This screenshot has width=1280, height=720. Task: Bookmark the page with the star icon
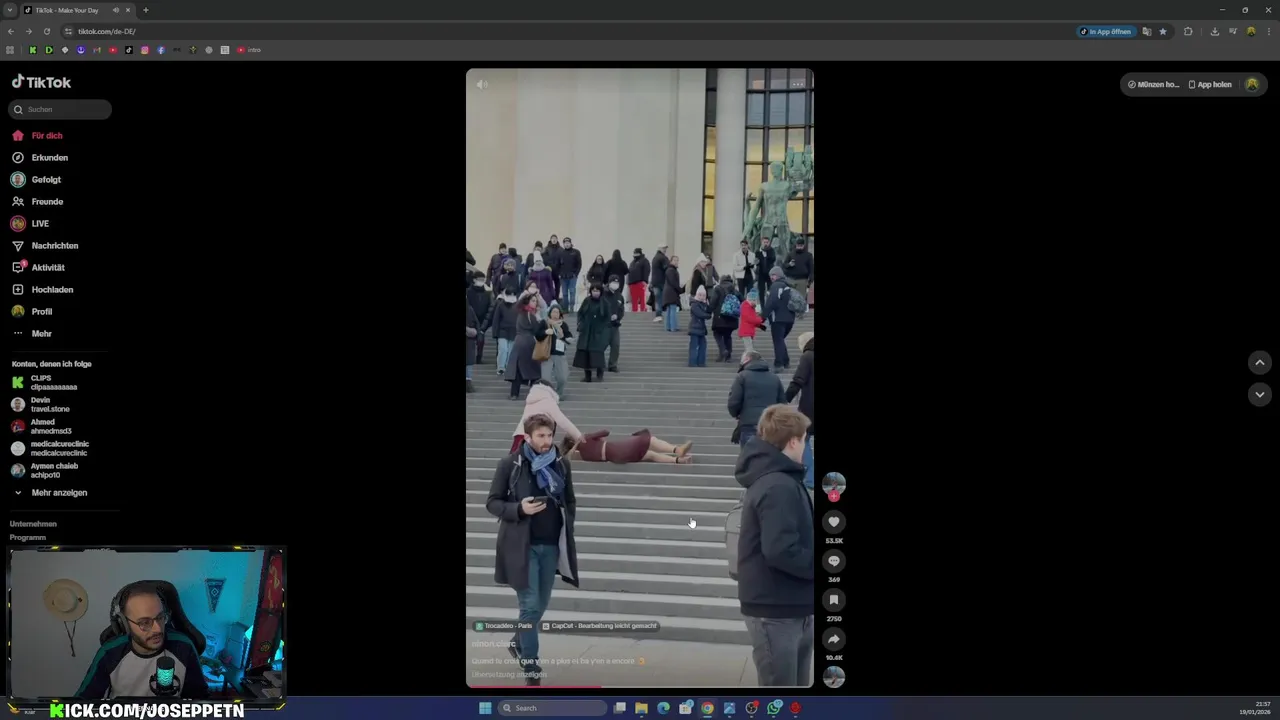click(x=1163, y=31)
